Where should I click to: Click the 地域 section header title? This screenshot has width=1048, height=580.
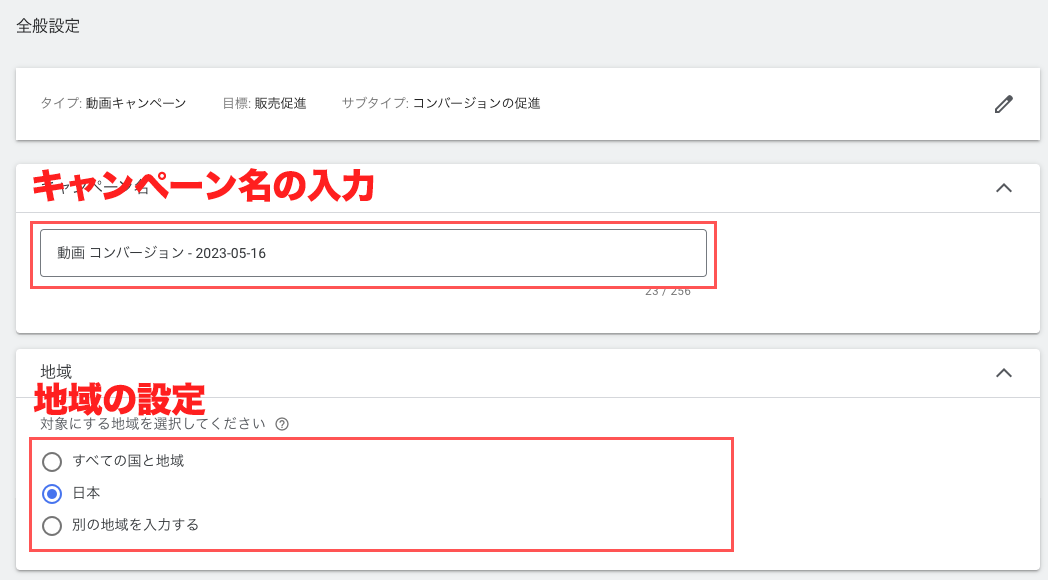pos(56,372)
